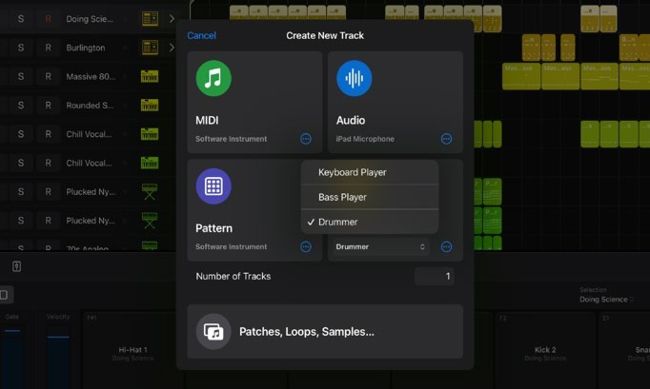Cancel the Create New Track dialog
The image size is (650, 389).
pyautogui.click(x=201, y=36)
